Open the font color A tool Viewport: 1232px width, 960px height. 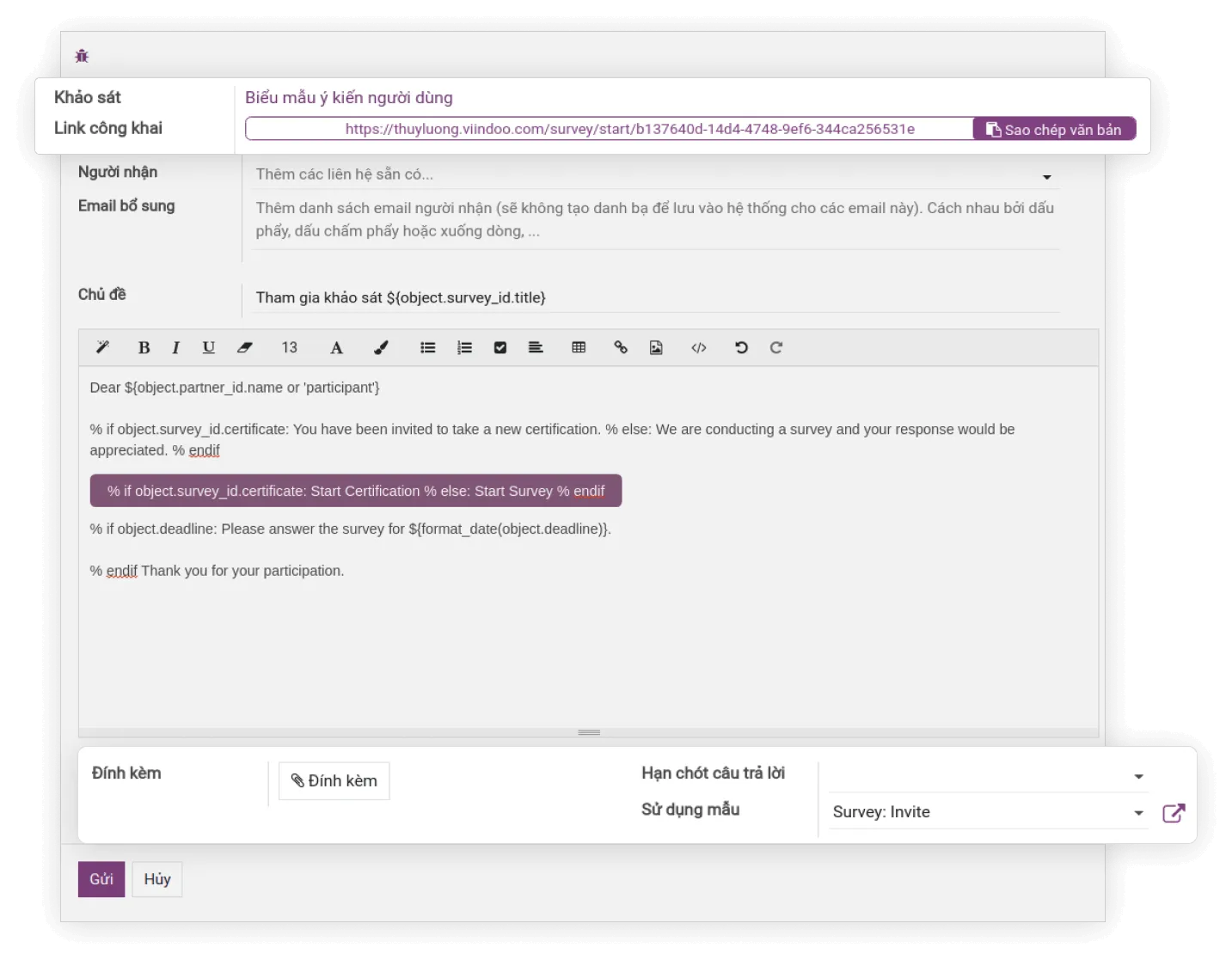[x=336, y=347]
